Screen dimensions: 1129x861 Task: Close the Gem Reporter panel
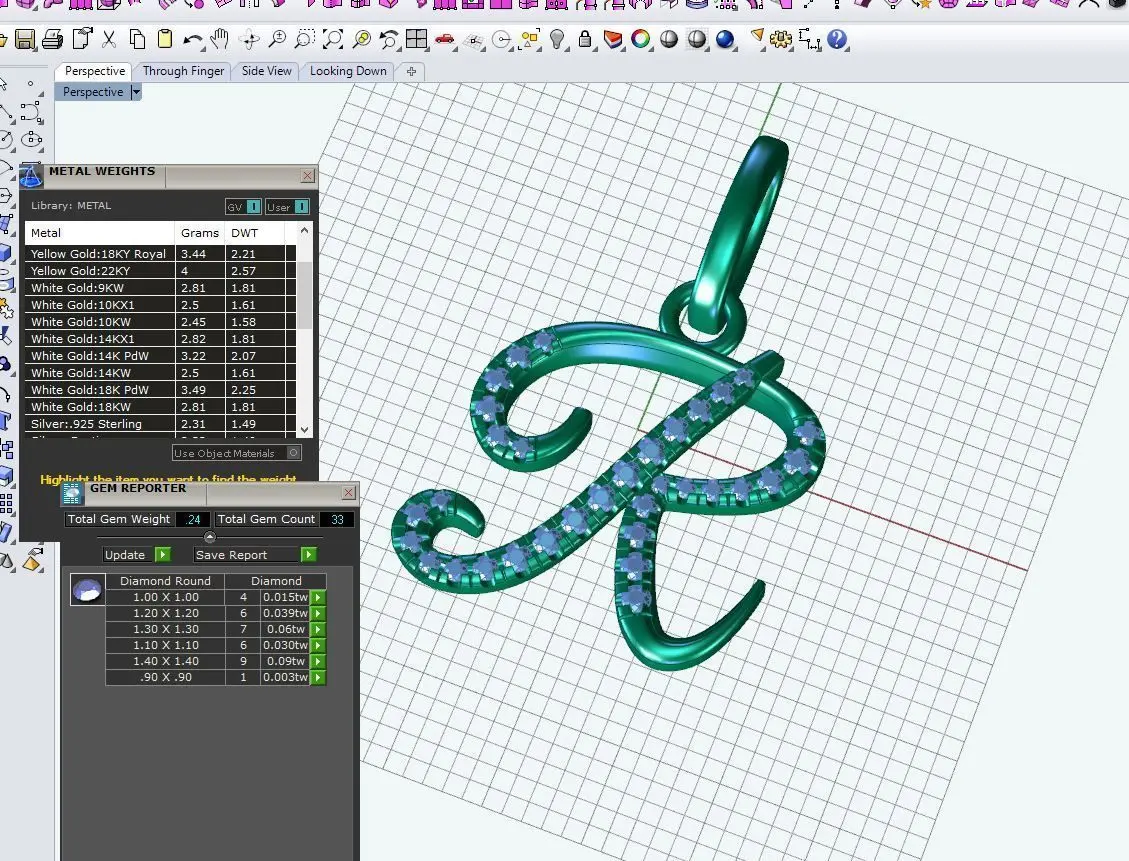pyautogui.click(x=348, y=492)
